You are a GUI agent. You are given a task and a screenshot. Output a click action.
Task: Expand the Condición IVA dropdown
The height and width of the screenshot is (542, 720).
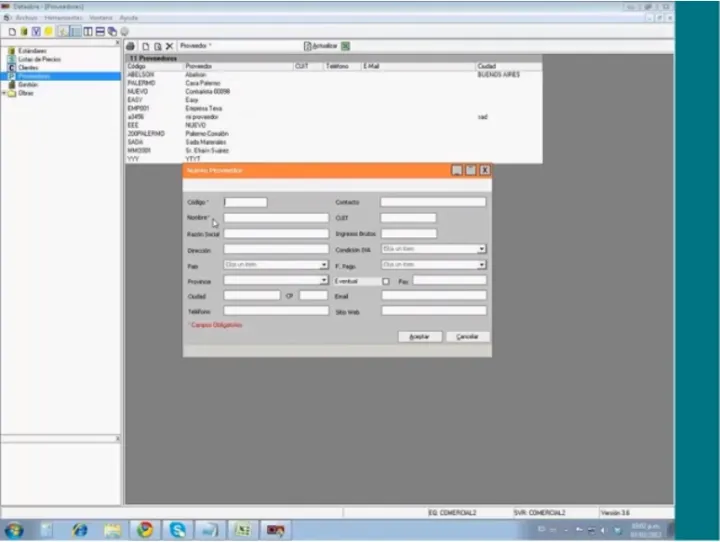[x=481, y=249]
